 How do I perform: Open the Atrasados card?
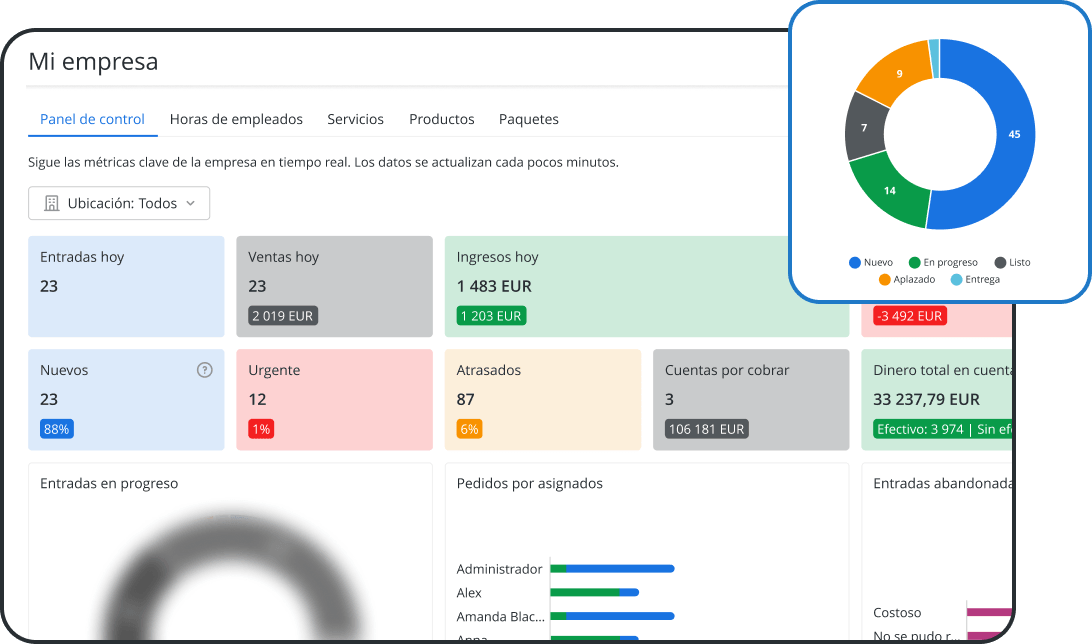pos(543,400)
